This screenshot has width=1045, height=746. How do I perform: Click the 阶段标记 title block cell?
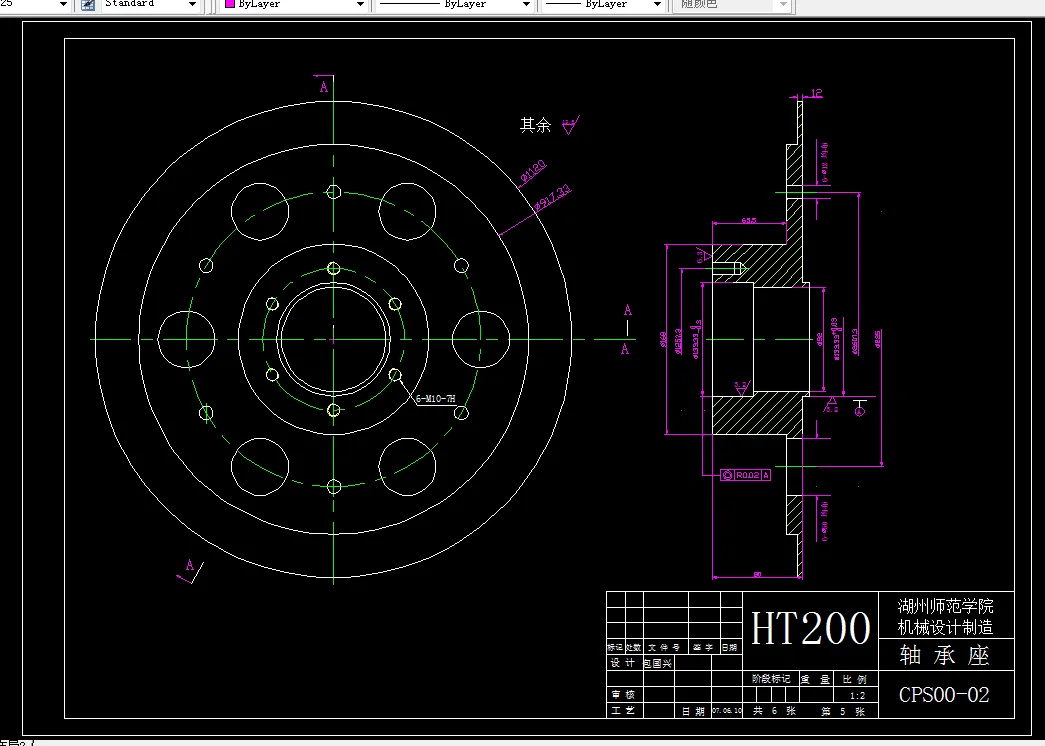point(770,679)
